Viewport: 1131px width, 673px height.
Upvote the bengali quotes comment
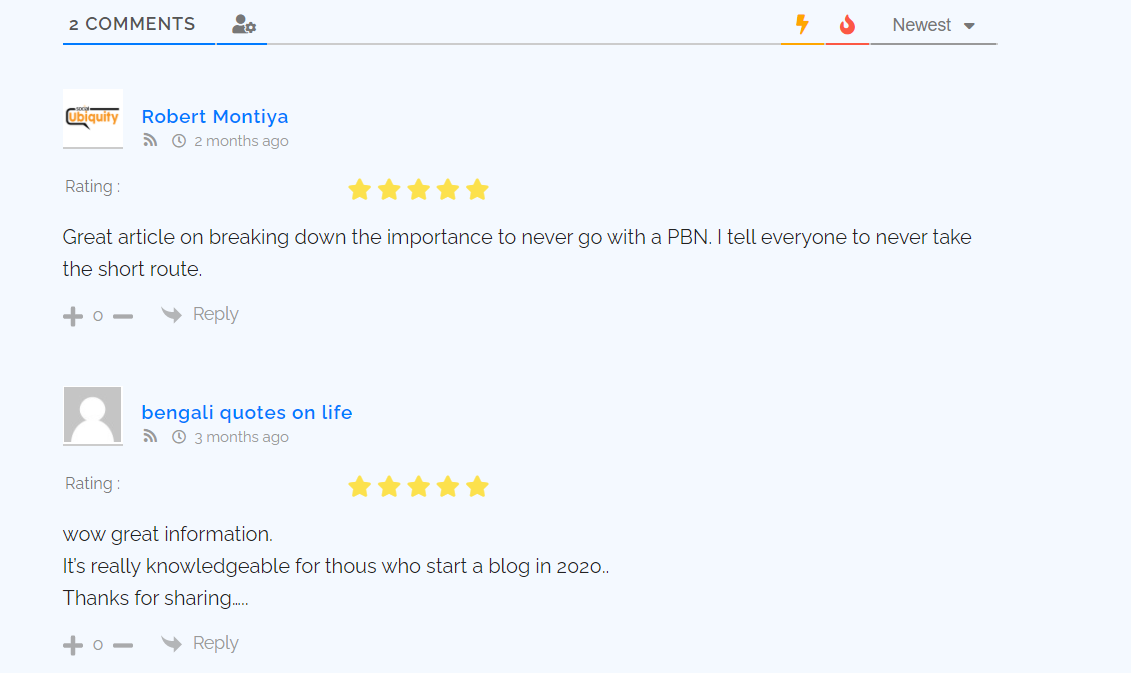tap(73, 645)
